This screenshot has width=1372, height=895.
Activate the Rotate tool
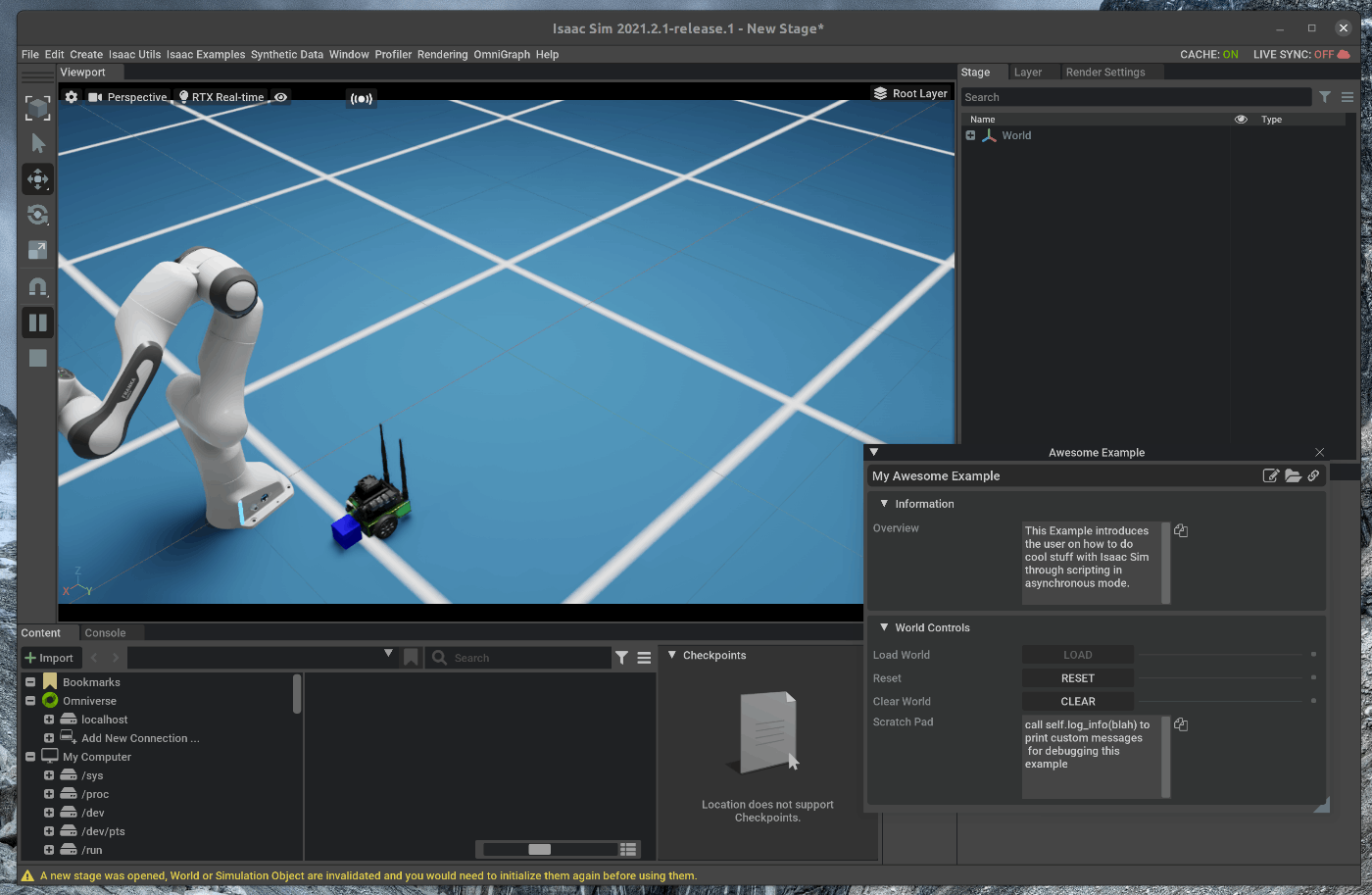pyautogui.click(x=37, y=215)
